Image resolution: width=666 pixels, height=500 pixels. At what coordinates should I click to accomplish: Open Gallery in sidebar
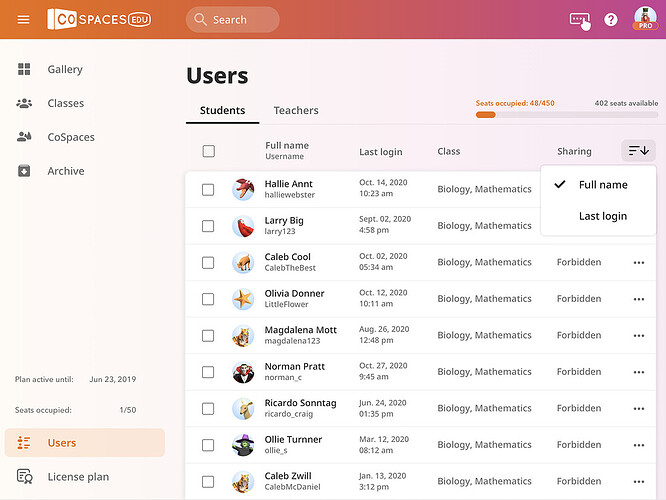click(65, 69)
